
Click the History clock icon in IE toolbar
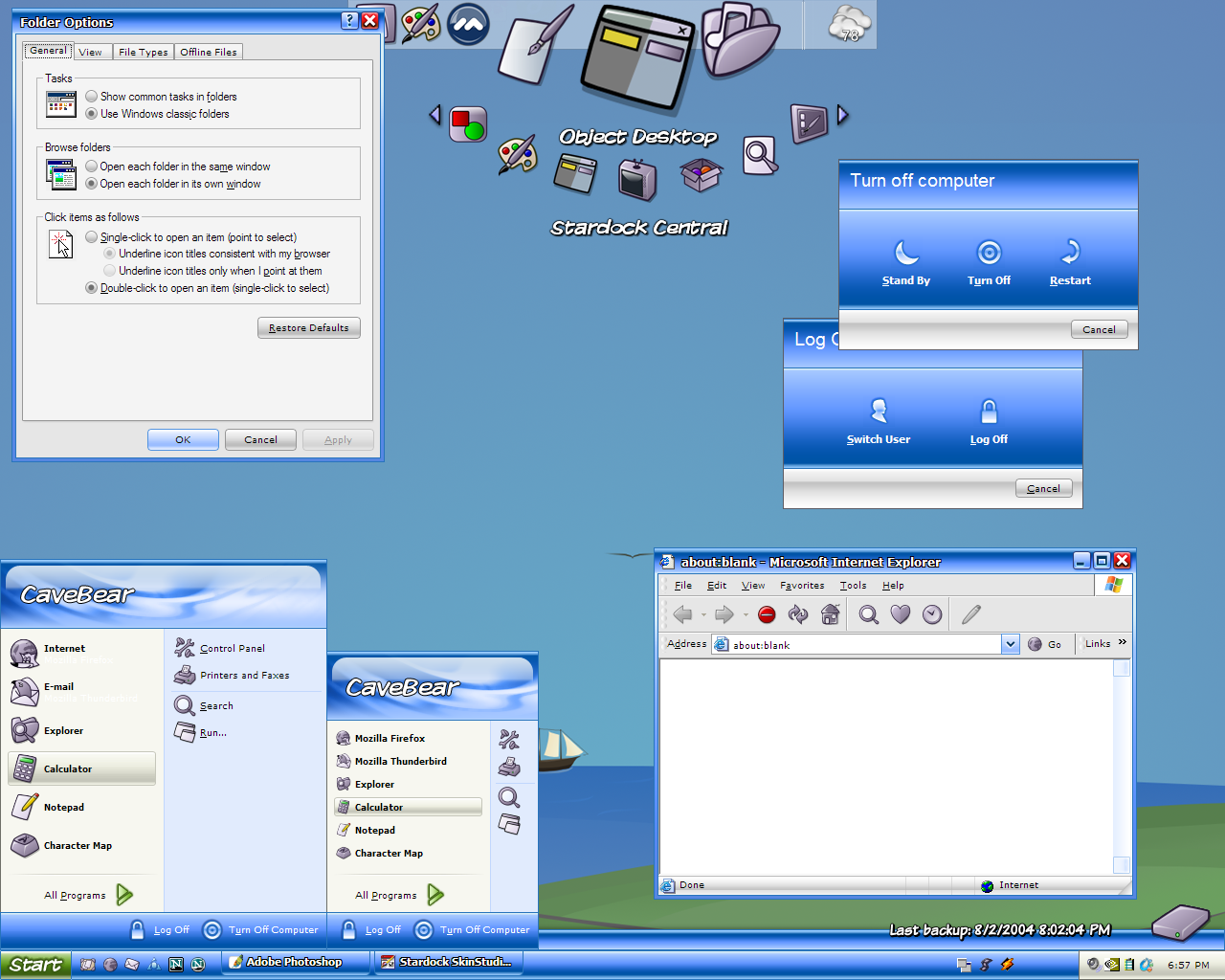coord(932,615)
